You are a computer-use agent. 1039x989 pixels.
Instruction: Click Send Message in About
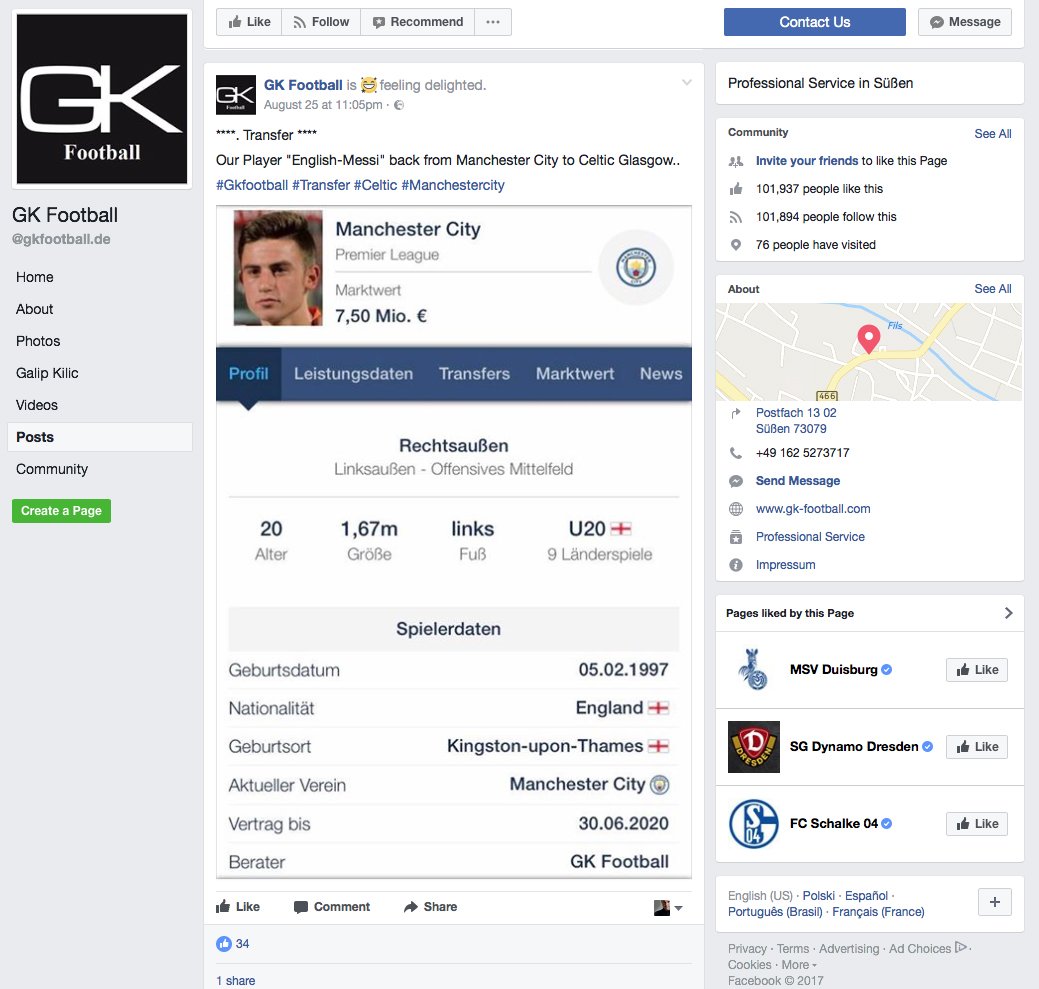coord(798,480)
